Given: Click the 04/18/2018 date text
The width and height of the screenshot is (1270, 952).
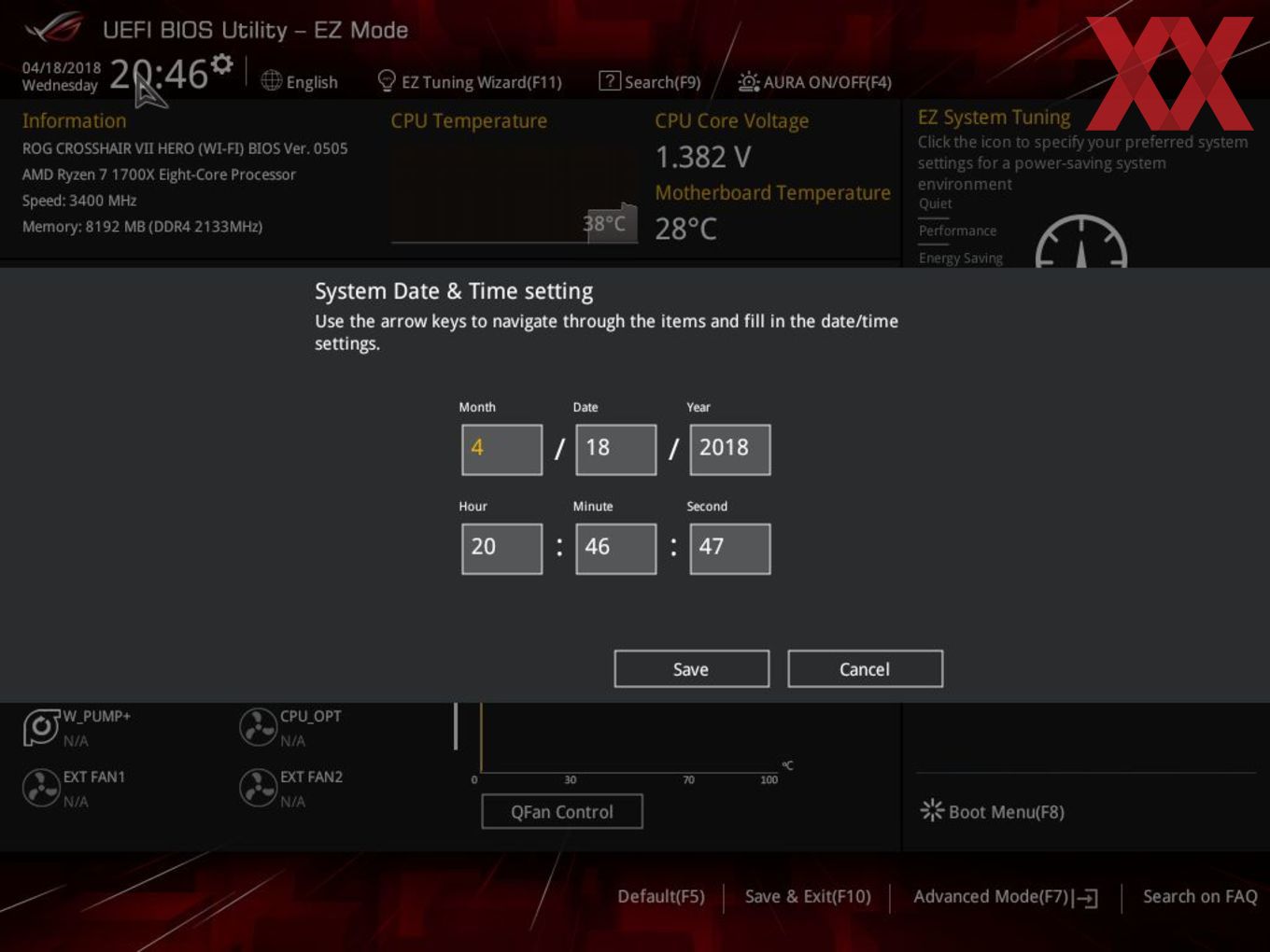Looking at the screenshot, I should pos(62,68).
